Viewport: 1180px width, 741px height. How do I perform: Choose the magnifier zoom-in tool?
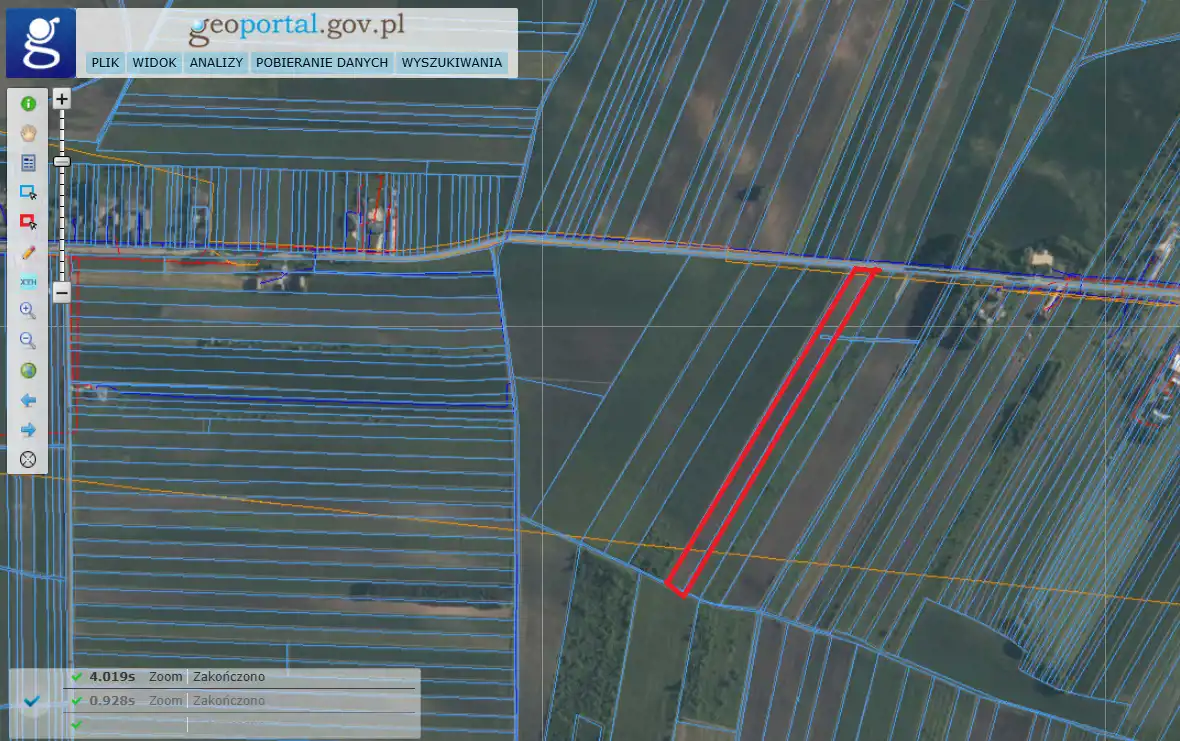[28, 311]
